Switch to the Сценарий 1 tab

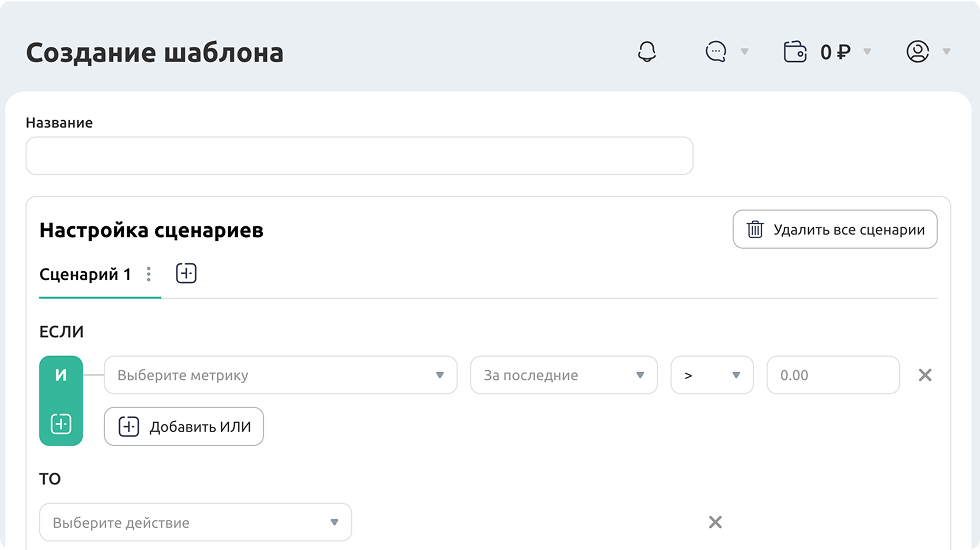tap(85, 274)
